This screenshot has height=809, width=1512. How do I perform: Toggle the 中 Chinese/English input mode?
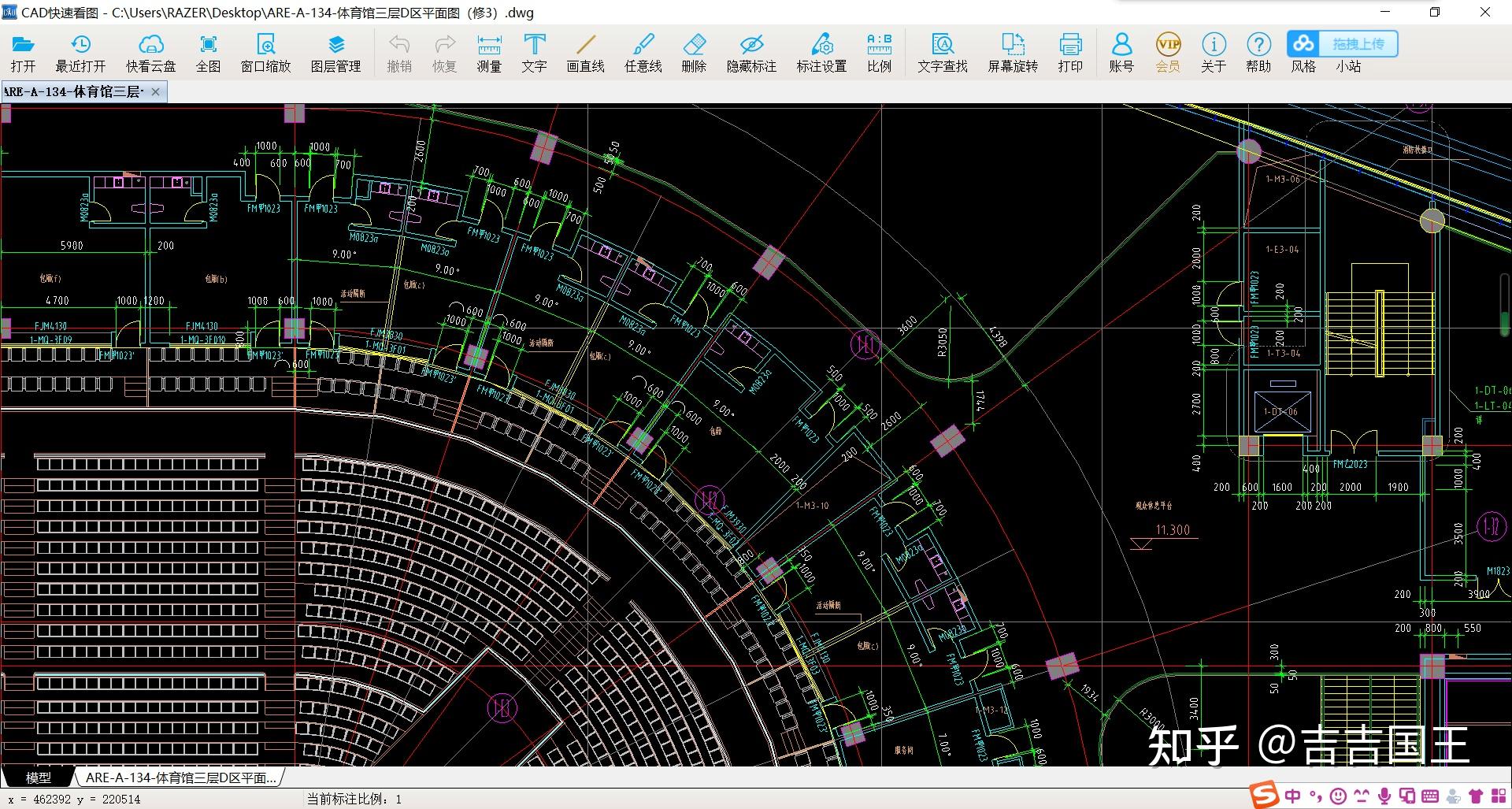(1292, 796)
